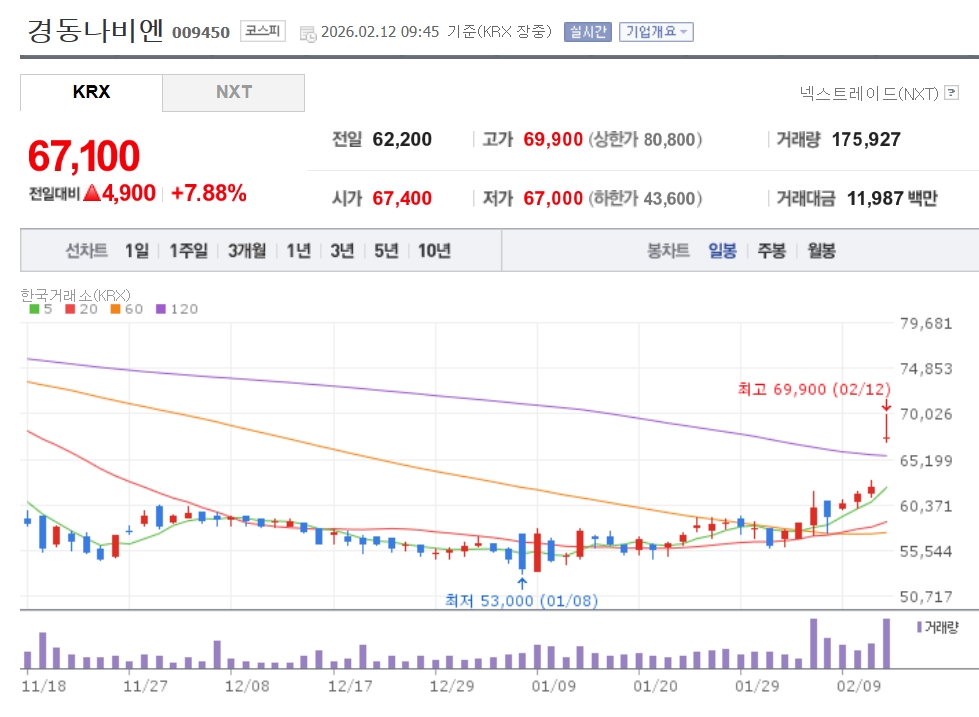Image resolution: width=979 pixels, height=717 pixels.
Task: Select the 1일 line chart period
Action: click(x=137, y=250)
